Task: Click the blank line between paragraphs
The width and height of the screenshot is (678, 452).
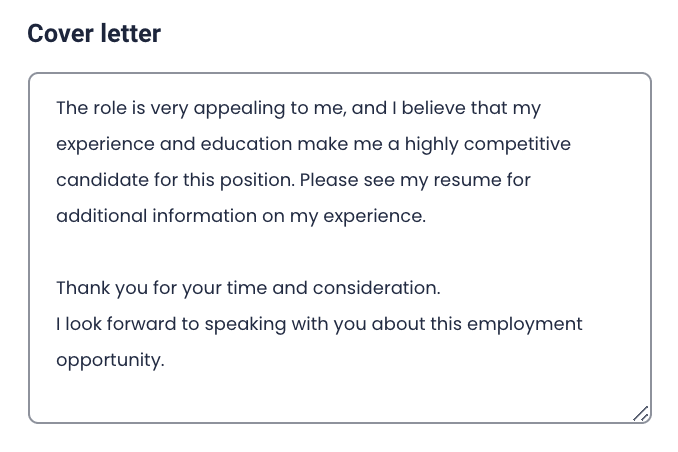Action: coord(340,252)
